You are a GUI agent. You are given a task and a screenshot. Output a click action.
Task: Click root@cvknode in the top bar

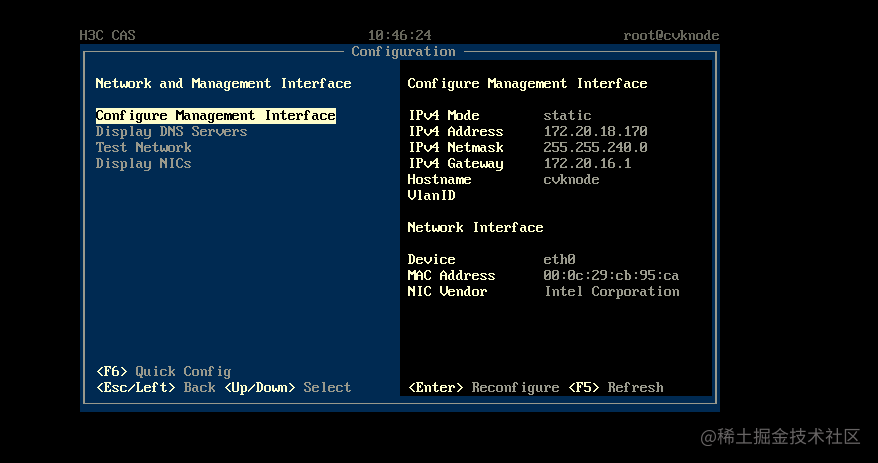coord(671,36)
